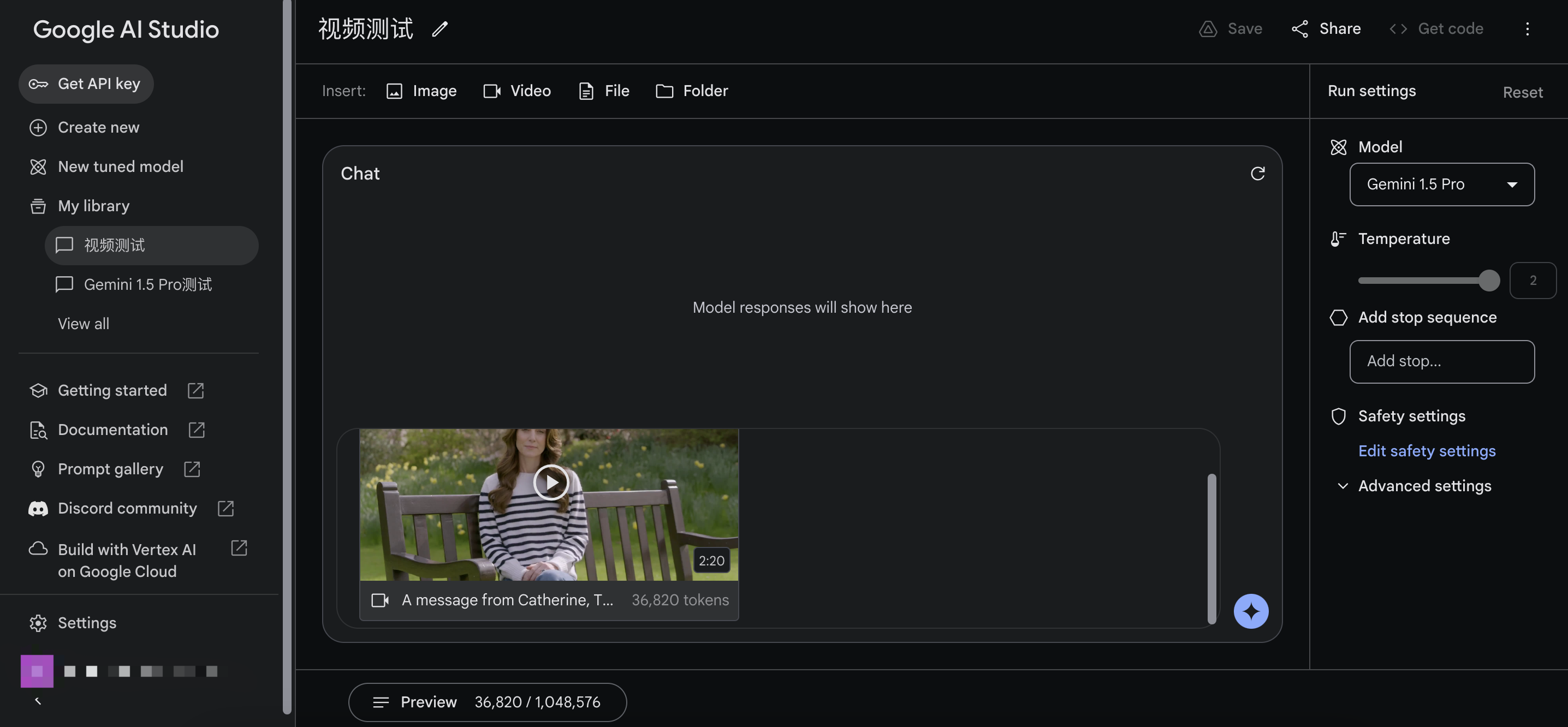Viewport: 1568px width, 727px height.
Task: Open the Gemini 1.5 Pro测试 library chat
Action: 147,285
